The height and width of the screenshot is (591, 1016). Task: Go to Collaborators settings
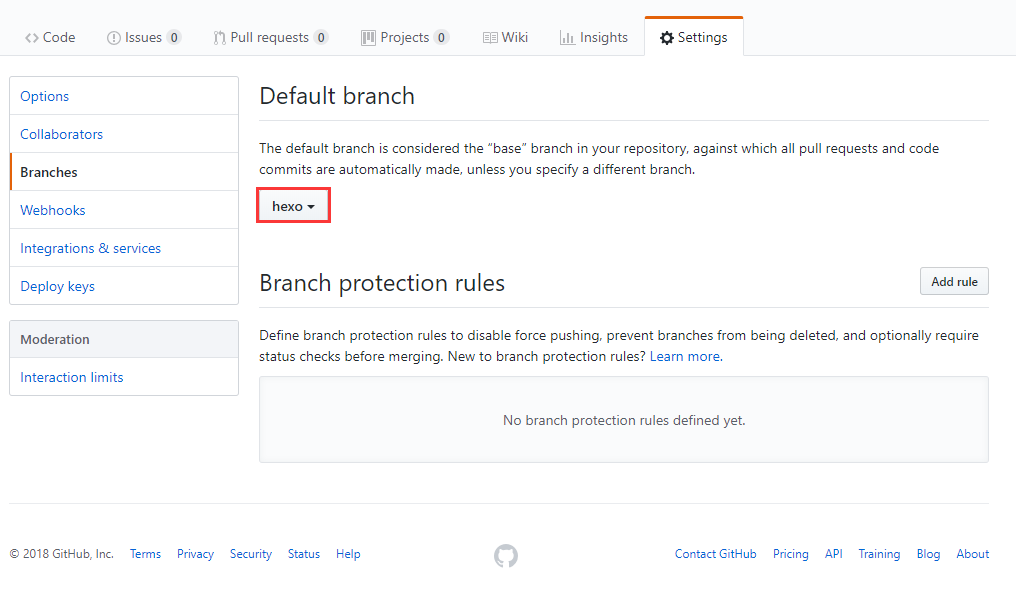pyautogui.click(x=61, y=134)
